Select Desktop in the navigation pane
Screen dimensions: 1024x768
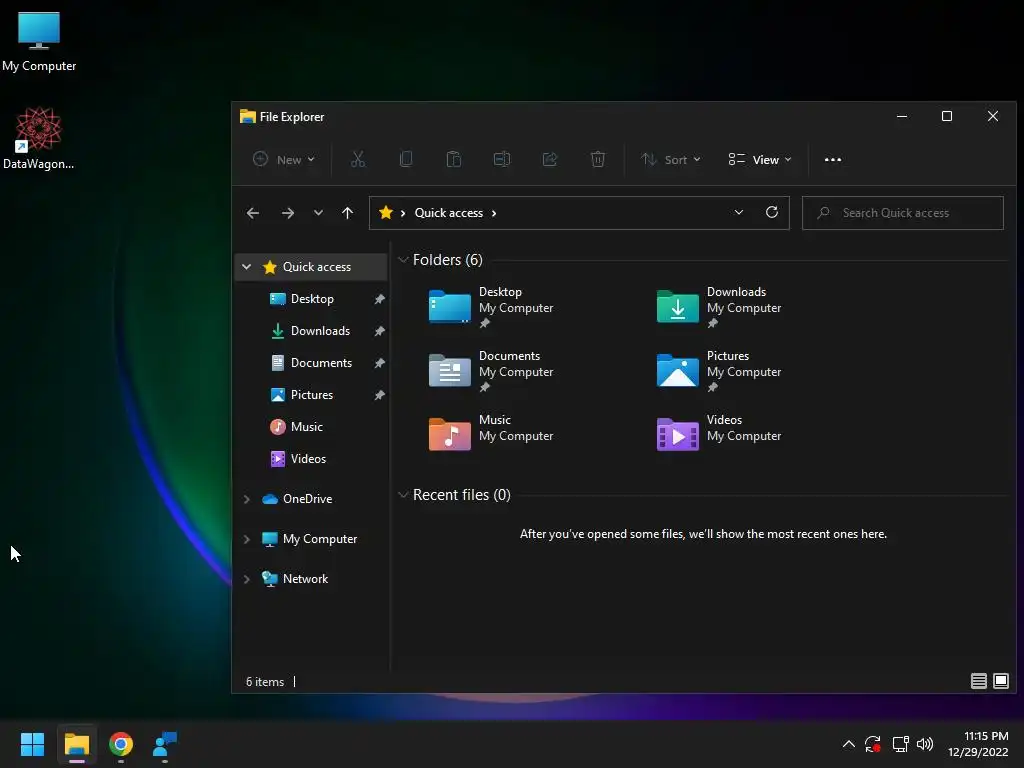click(312, 299)
